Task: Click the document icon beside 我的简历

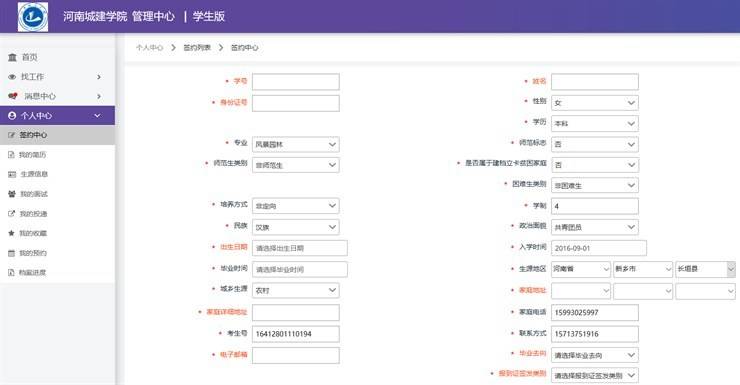Action: (x=11, y=155)
